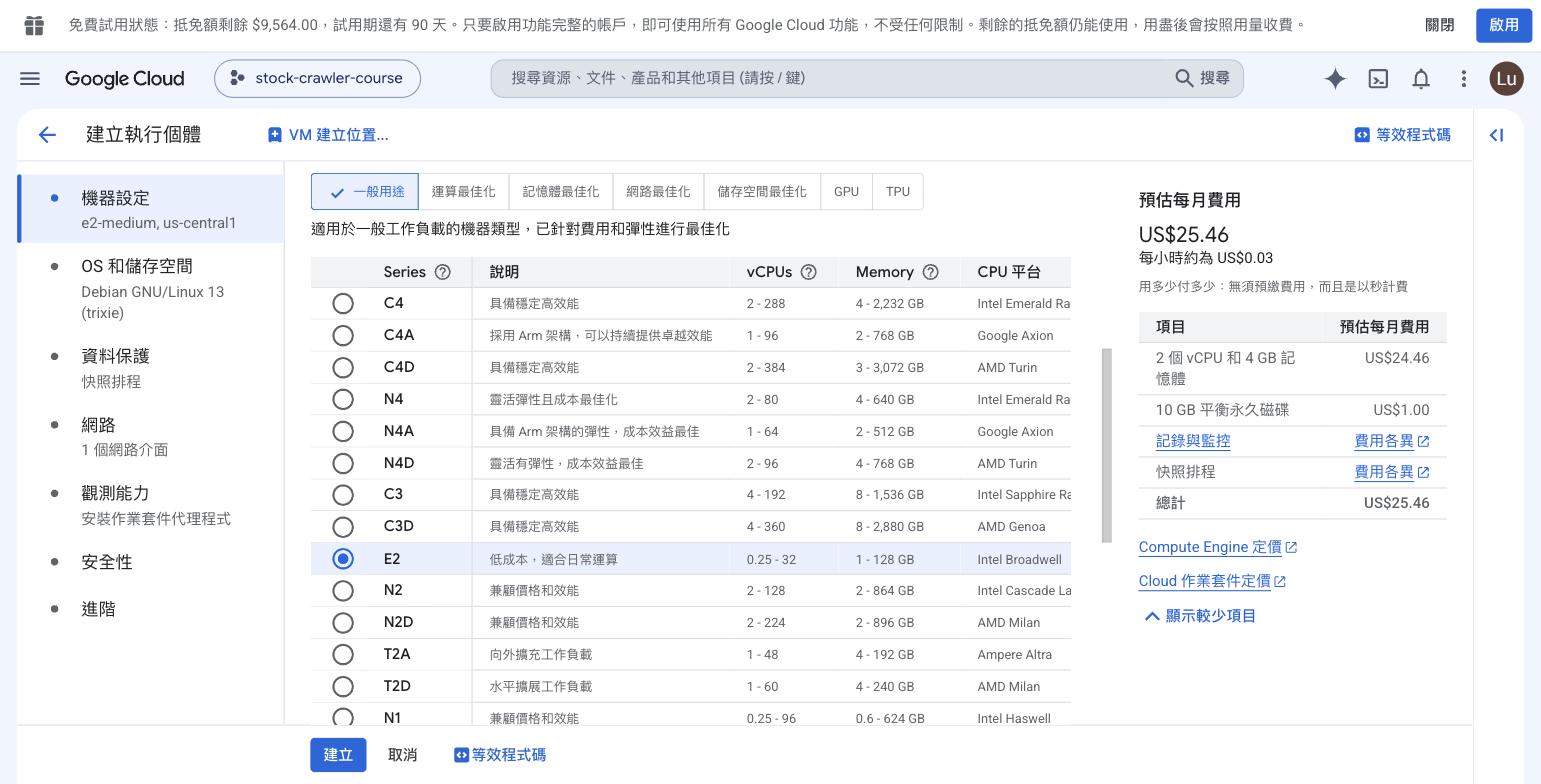Open the main navigation hamburger menu
Screen dimensions: 1541x784
[30, 78]
